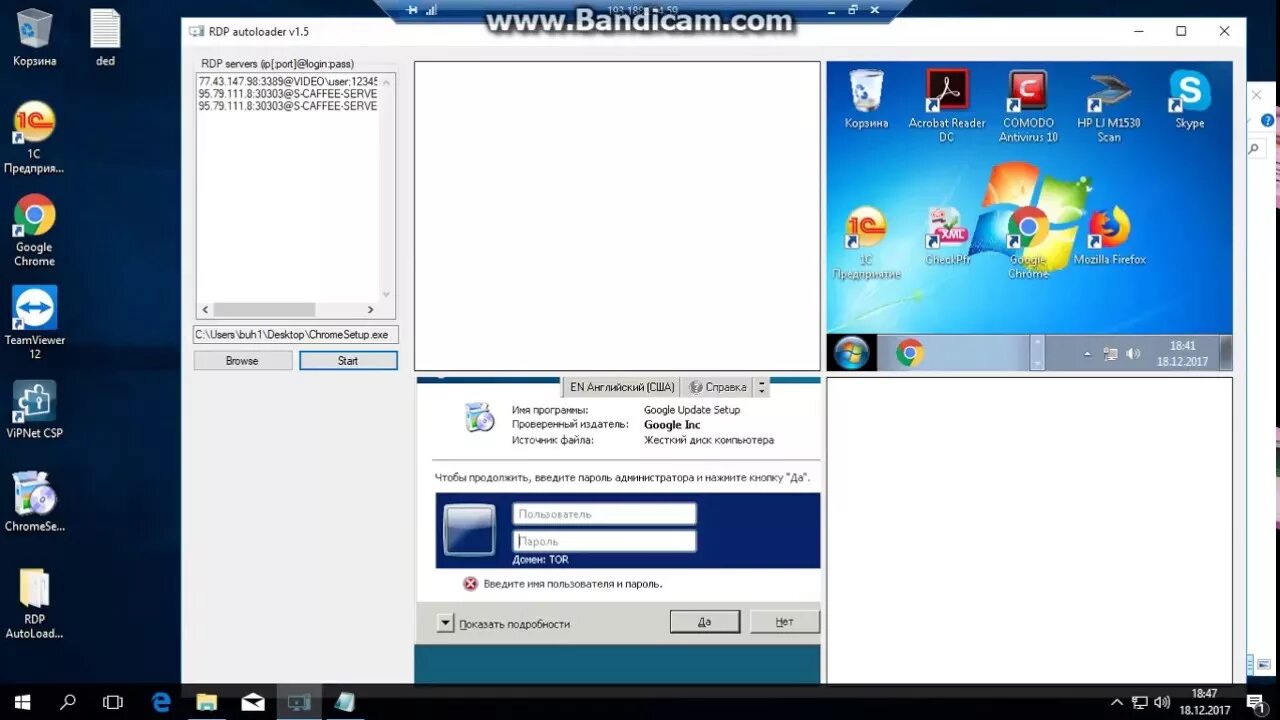Open COMODO Antivirus 10 in the remote preview
The image size is (1280, 720).
pyautogui.click(x=1029, y=106)
